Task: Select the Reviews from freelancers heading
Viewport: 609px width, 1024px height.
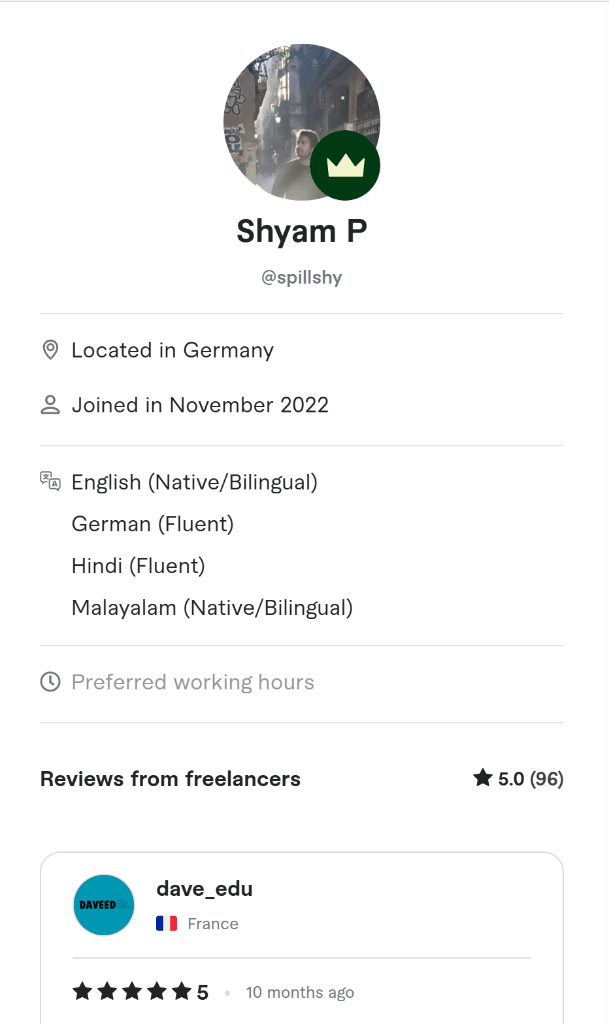Action: 170,778
